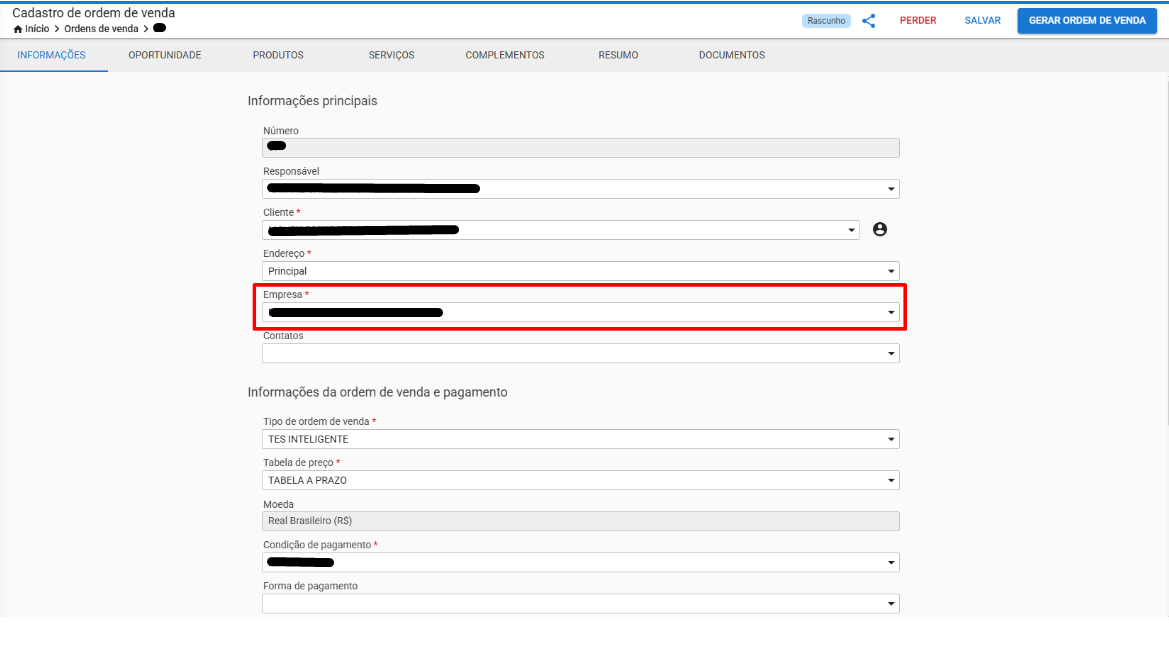This screenshot has width=1169, height=648.
Task: Open the Resumo tab
Action: coord(618,55)
